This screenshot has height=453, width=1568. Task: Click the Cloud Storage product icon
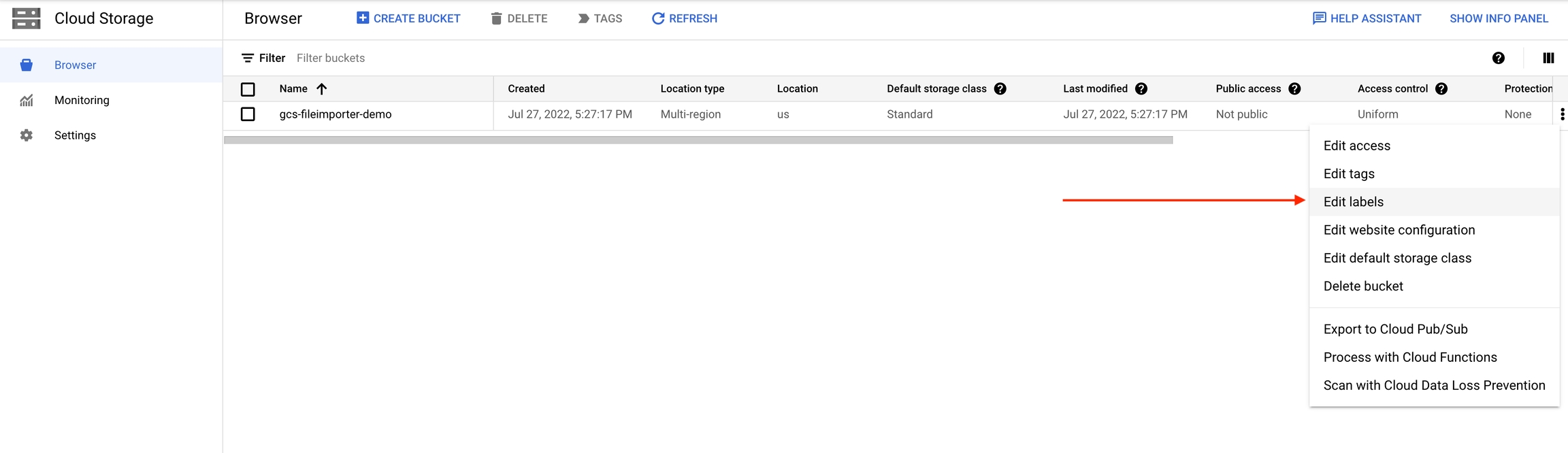point(27,18)
